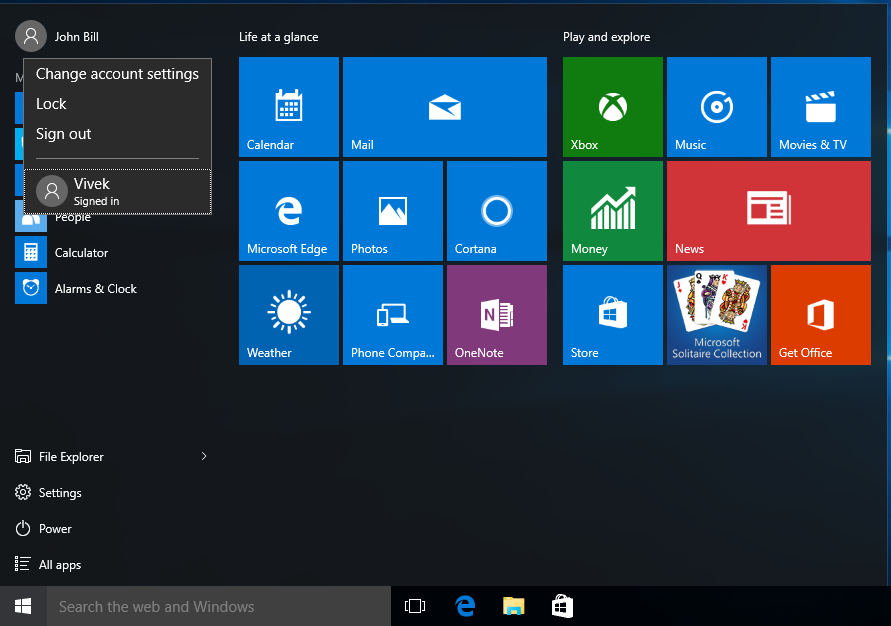Open People from the app list
Image resolution: width=891 pixels, height=626 pixels.
(73, 218)
